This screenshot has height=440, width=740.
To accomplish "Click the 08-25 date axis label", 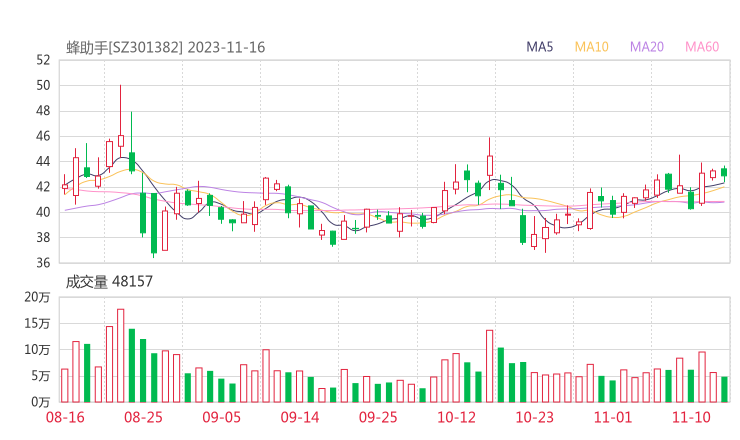I will [x=143, y=417].
